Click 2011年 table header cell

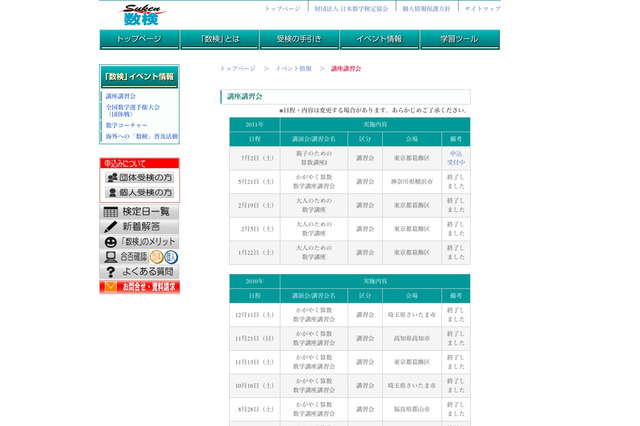click(x=255, y=124)
